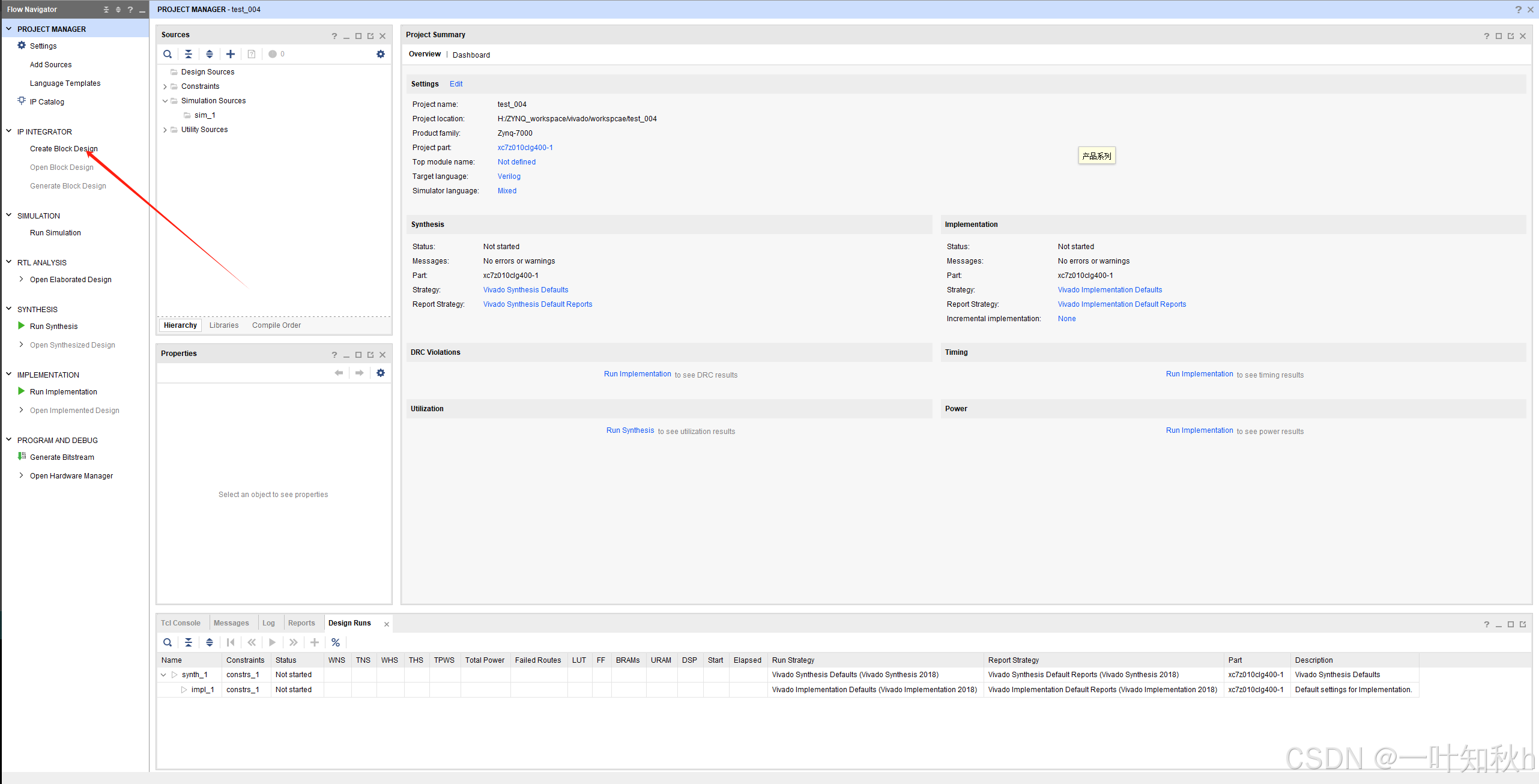The width and height of the screenshot is (1539, 784).
Task: Open the Tcl Console tab
Action: 181,623
